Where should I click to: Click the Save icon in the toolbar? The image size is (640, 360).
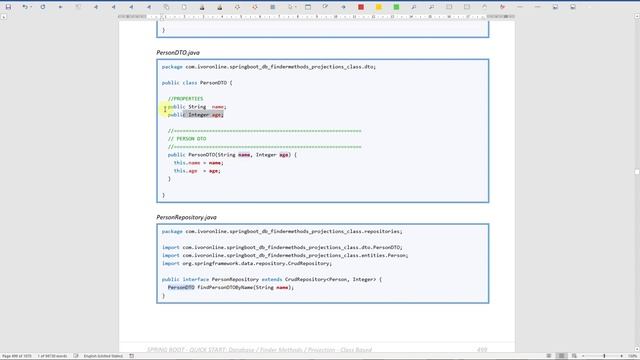(x=8, y=7)
